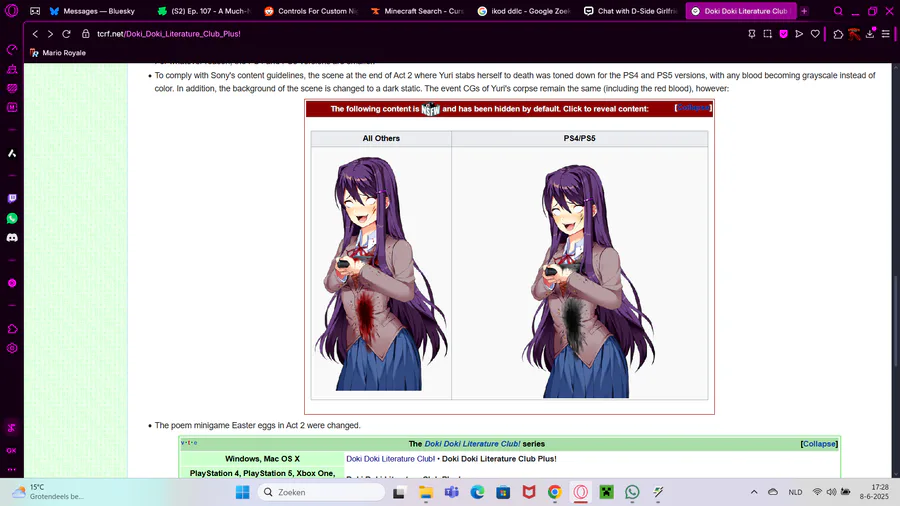This screenshot has width=900, height=506.
Task: Bookmark this page with the heart icon
Action: [815, 34]
